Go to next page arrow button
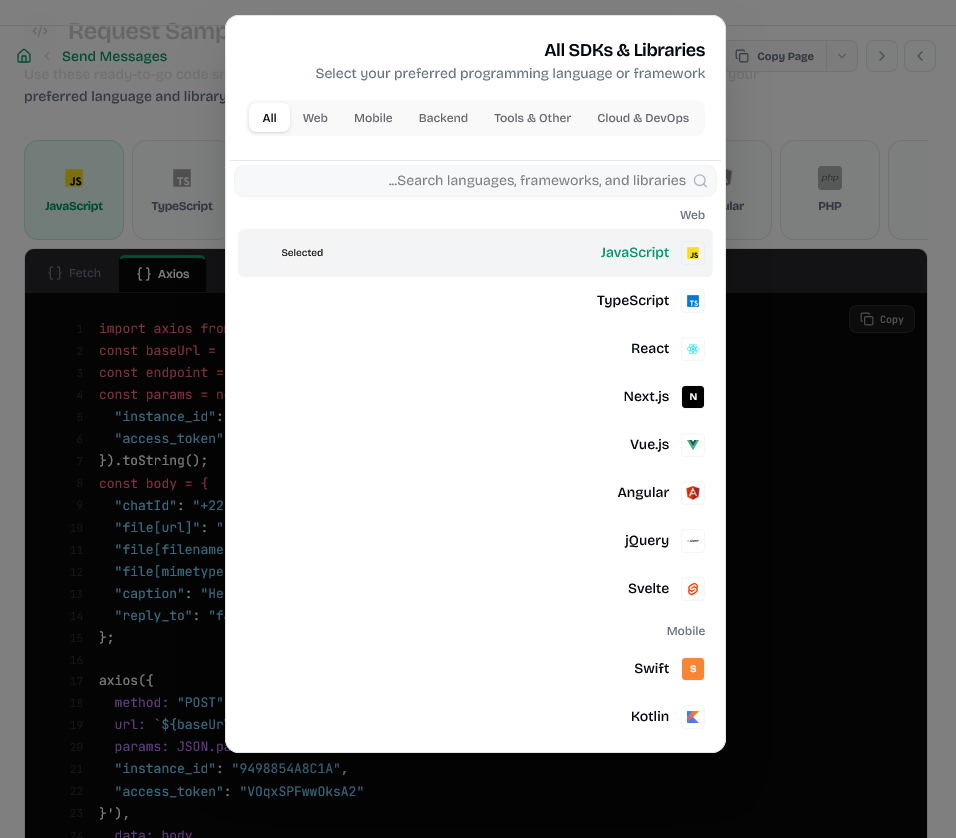 [882, 56]
